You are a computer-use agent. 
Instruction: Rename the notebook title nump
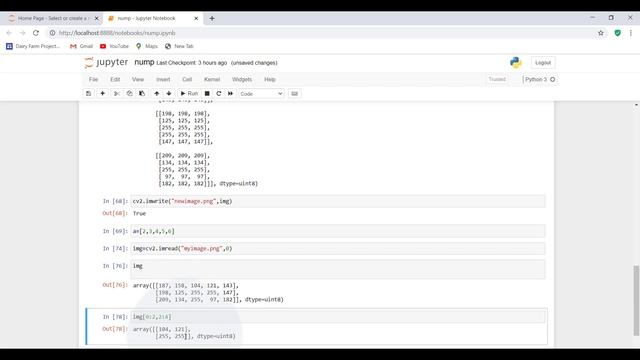pyautogui.click(x=144, y=62)
